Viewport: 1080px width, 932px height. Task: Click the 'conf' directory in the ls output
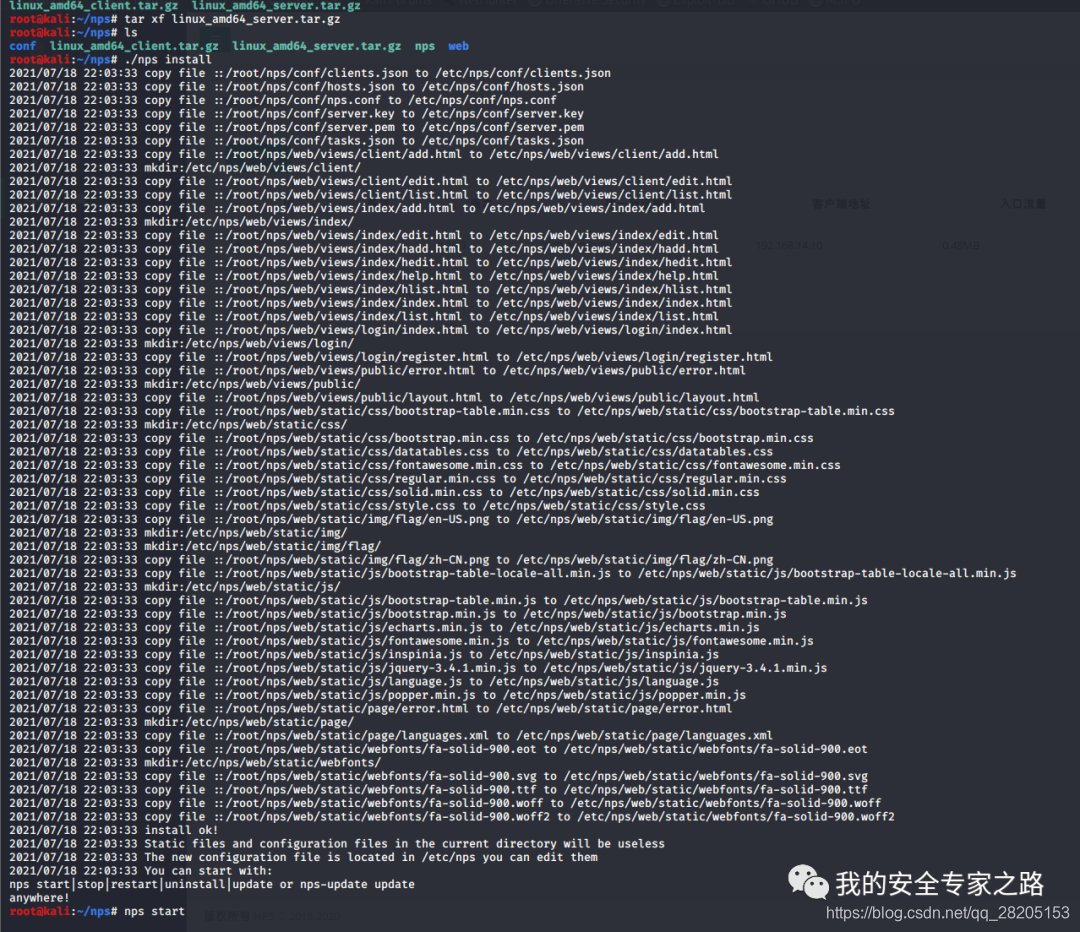coord(23,46)
